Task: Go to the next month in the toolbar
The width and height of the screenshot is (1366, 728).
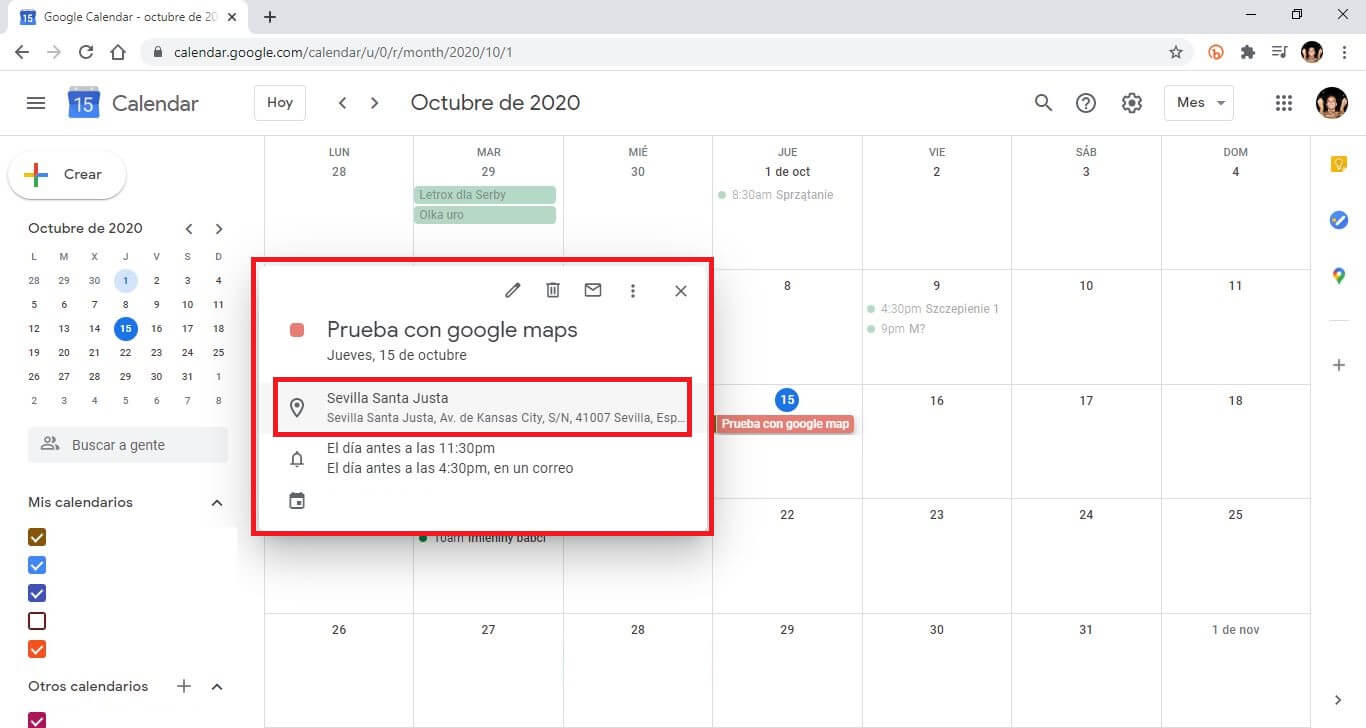Action: 375,103
